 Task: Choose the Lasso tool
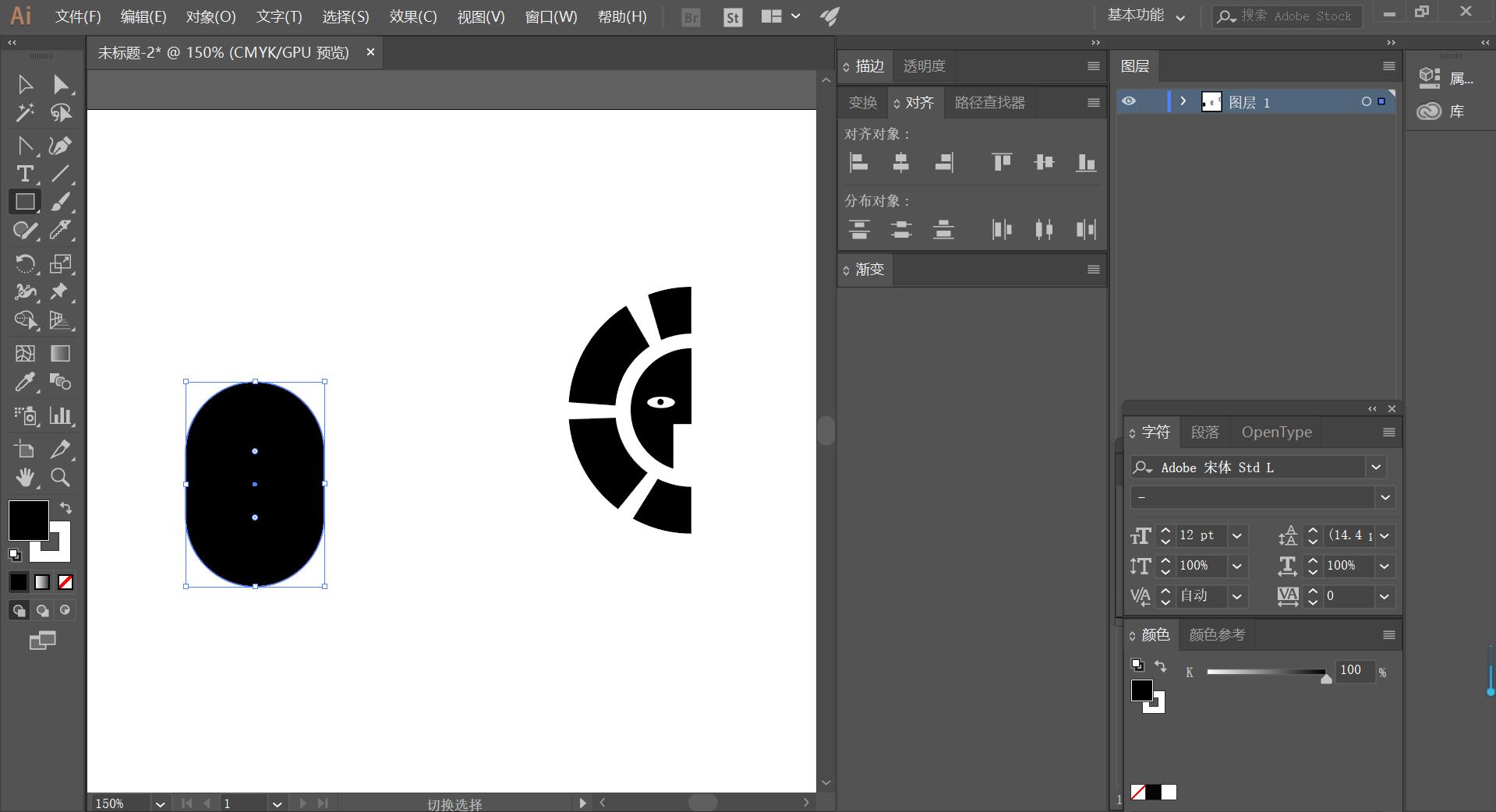[61, 113]
